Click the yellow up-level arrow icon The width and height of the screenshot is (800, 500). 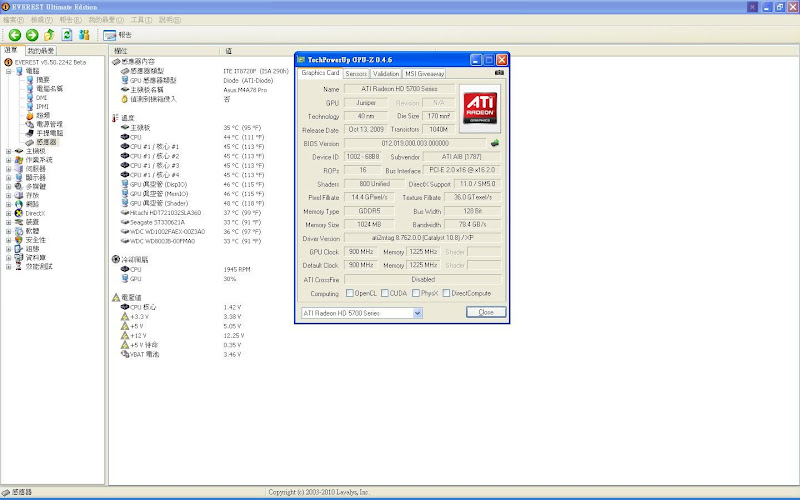coord(49,35)
